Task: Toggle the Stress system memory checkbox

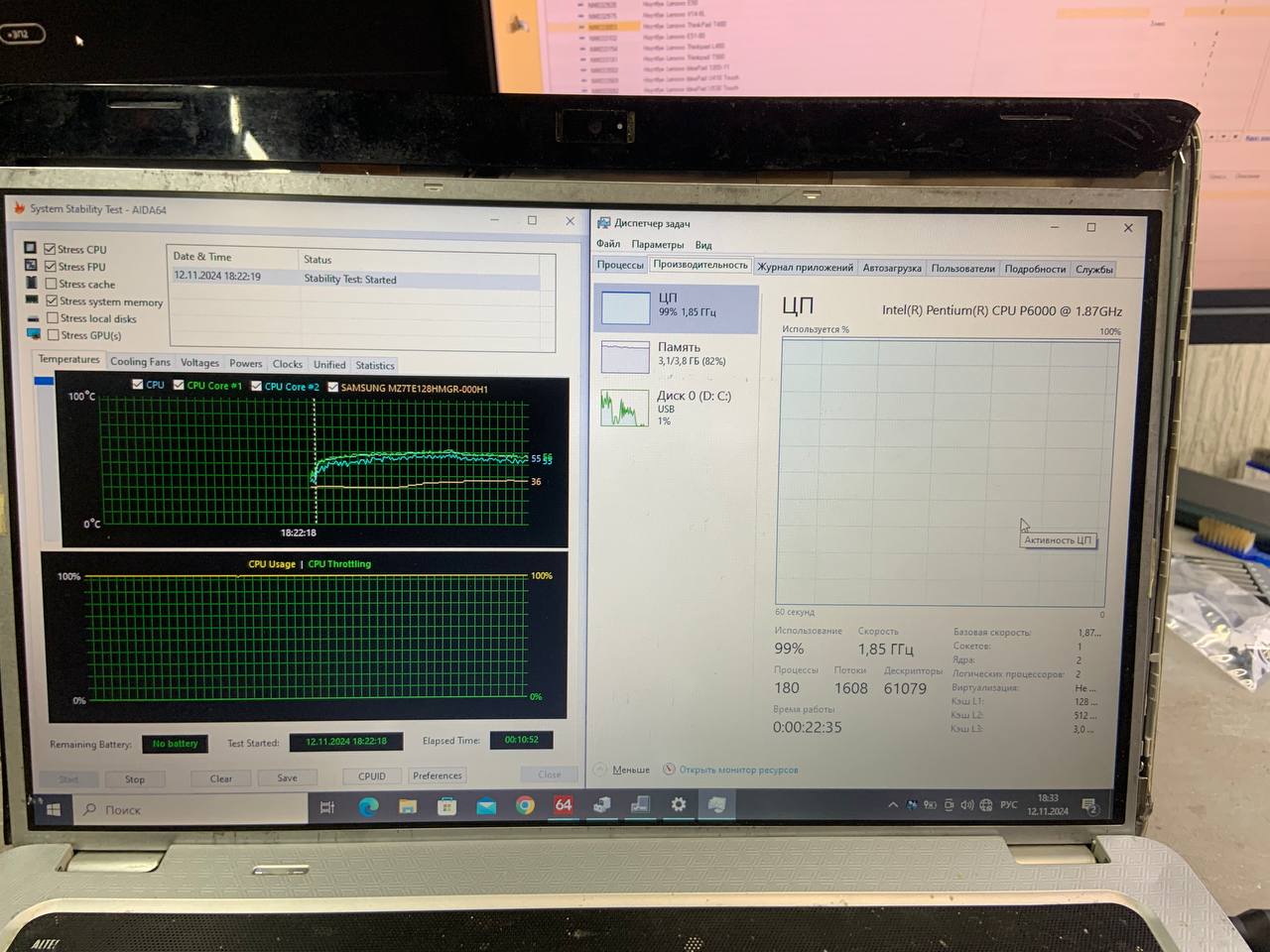Action: pyautogui.click(x=52, y=300)
